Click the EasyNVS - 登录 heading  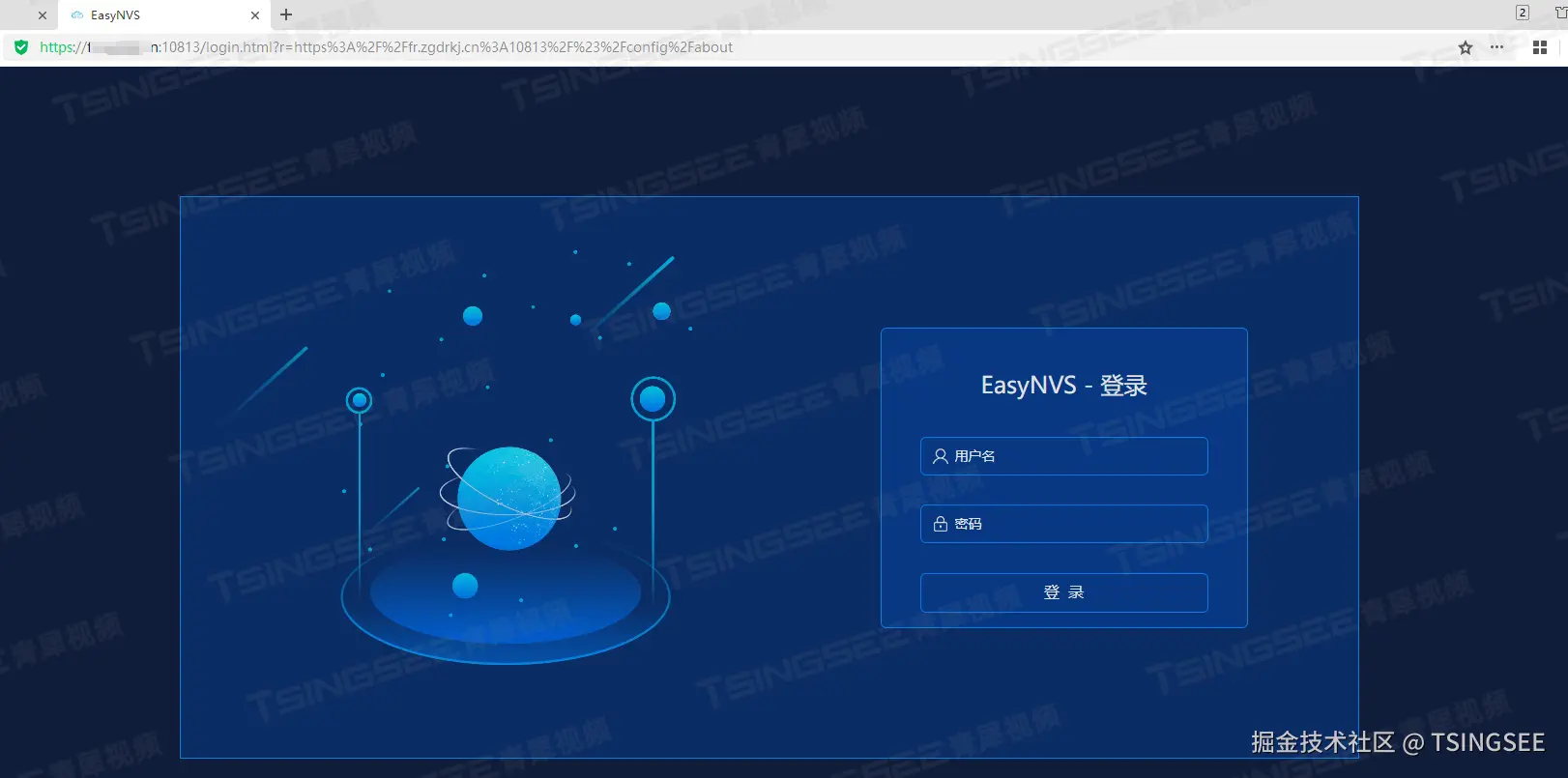1063,386
